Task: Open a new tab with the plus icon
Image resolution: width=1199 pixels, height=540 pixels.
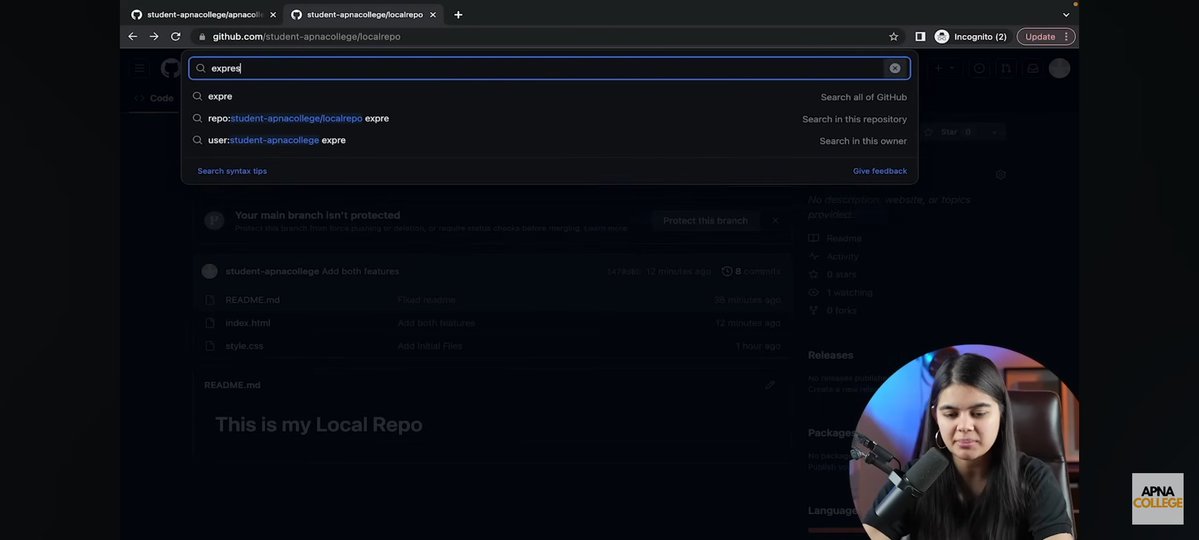Action: pyautogui.click(x=458, y=15)
